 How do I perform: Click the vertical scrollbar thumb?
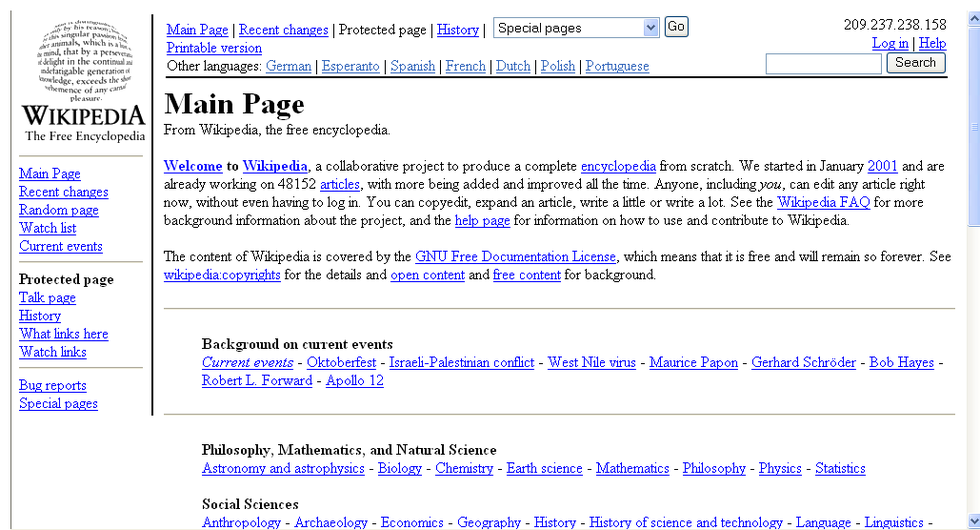(974, 125)
